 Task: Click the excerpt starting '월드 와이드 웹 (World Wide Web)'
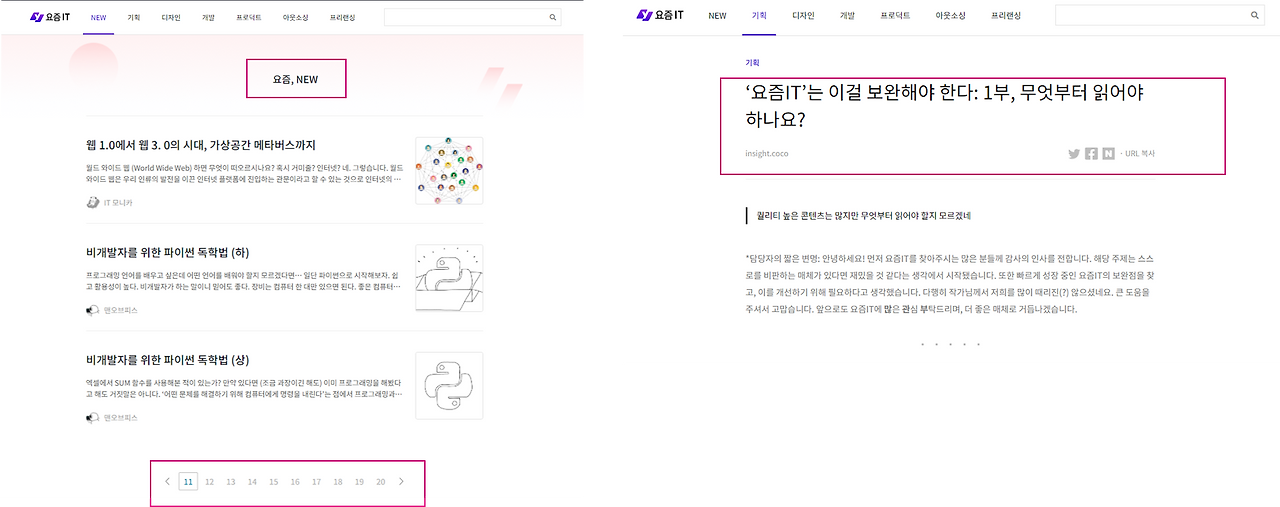[245, 174]
